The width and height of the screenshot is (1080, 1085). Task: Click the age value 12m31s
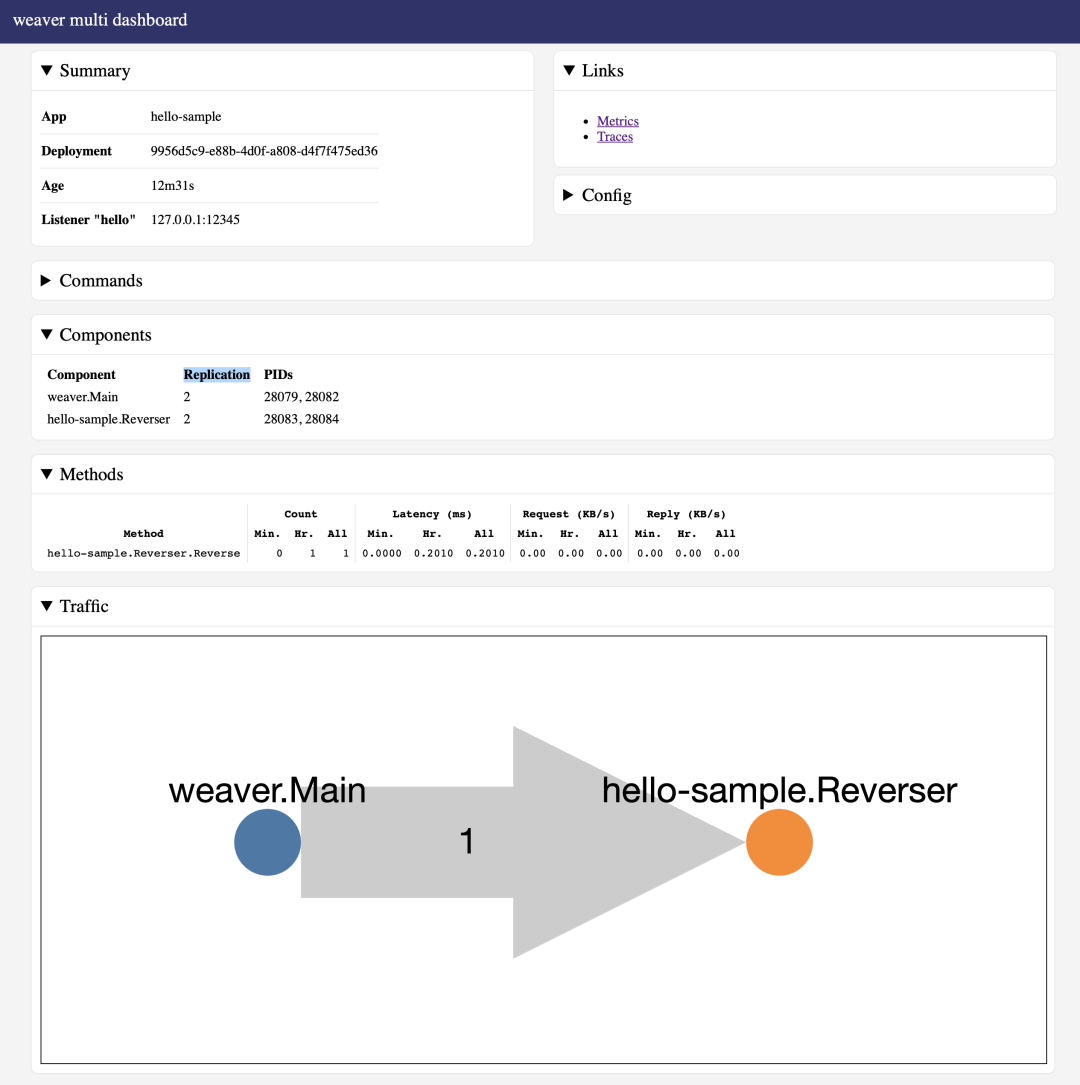click(x=172, y=185)
